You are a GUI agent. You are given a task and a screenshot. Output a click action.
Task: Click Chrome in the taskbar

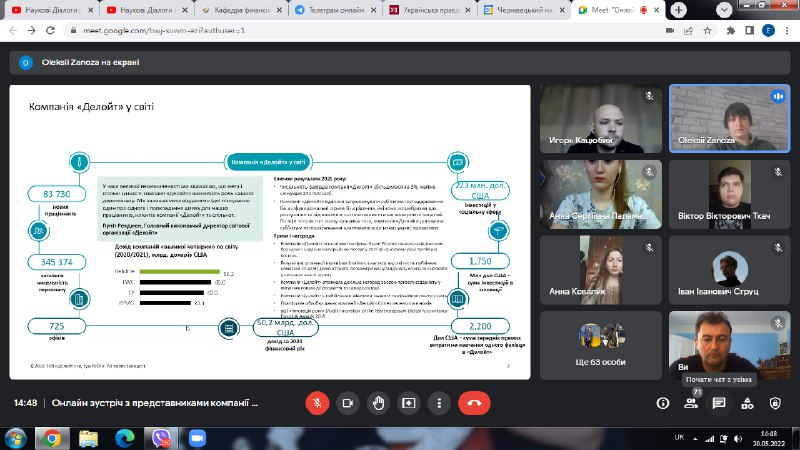(x=52, y=438)
